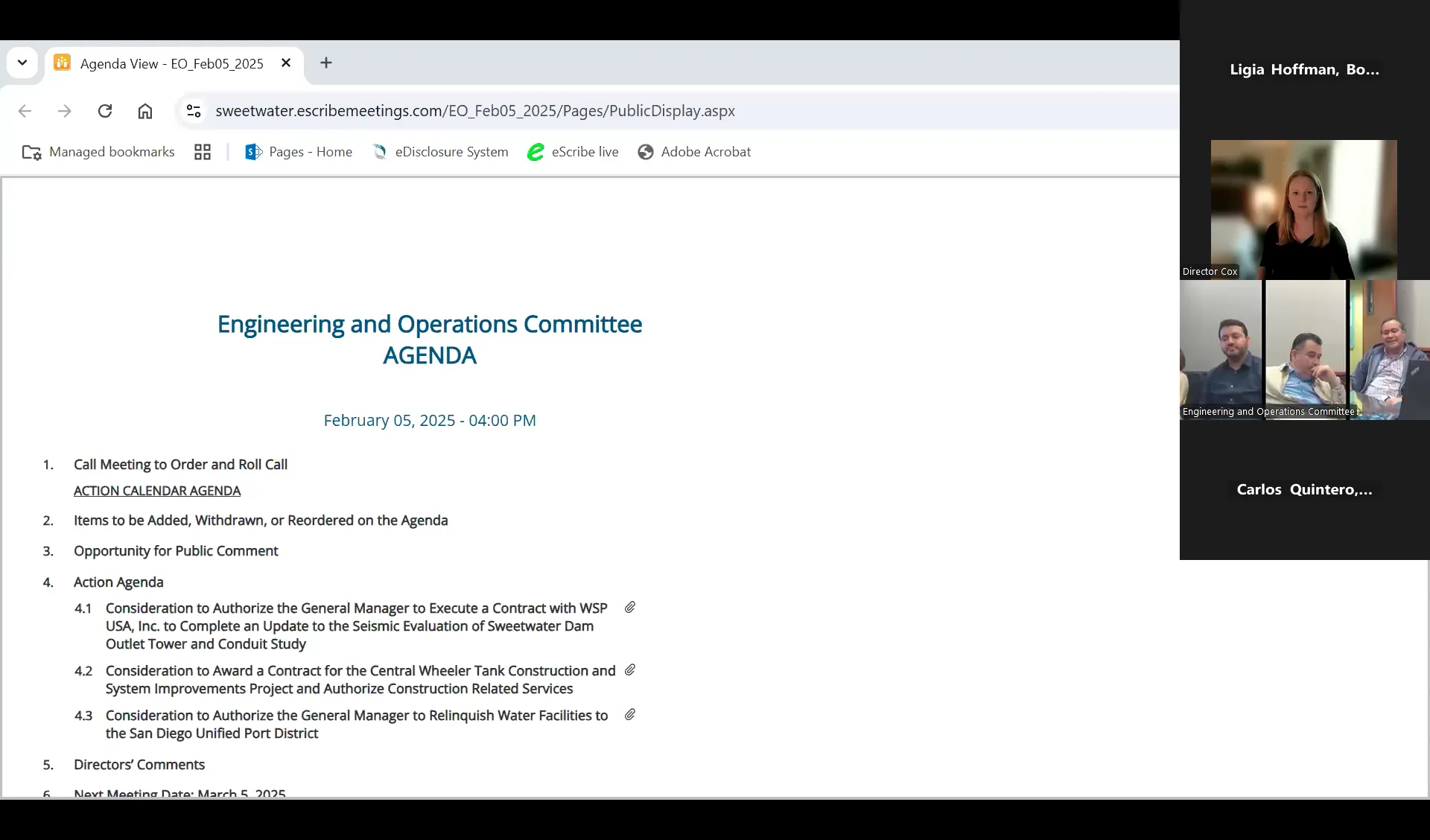Select the Engineering and Operations Committee video tile
Image resolution: width=1430 pixels, height=840 pixels.
1303,350
